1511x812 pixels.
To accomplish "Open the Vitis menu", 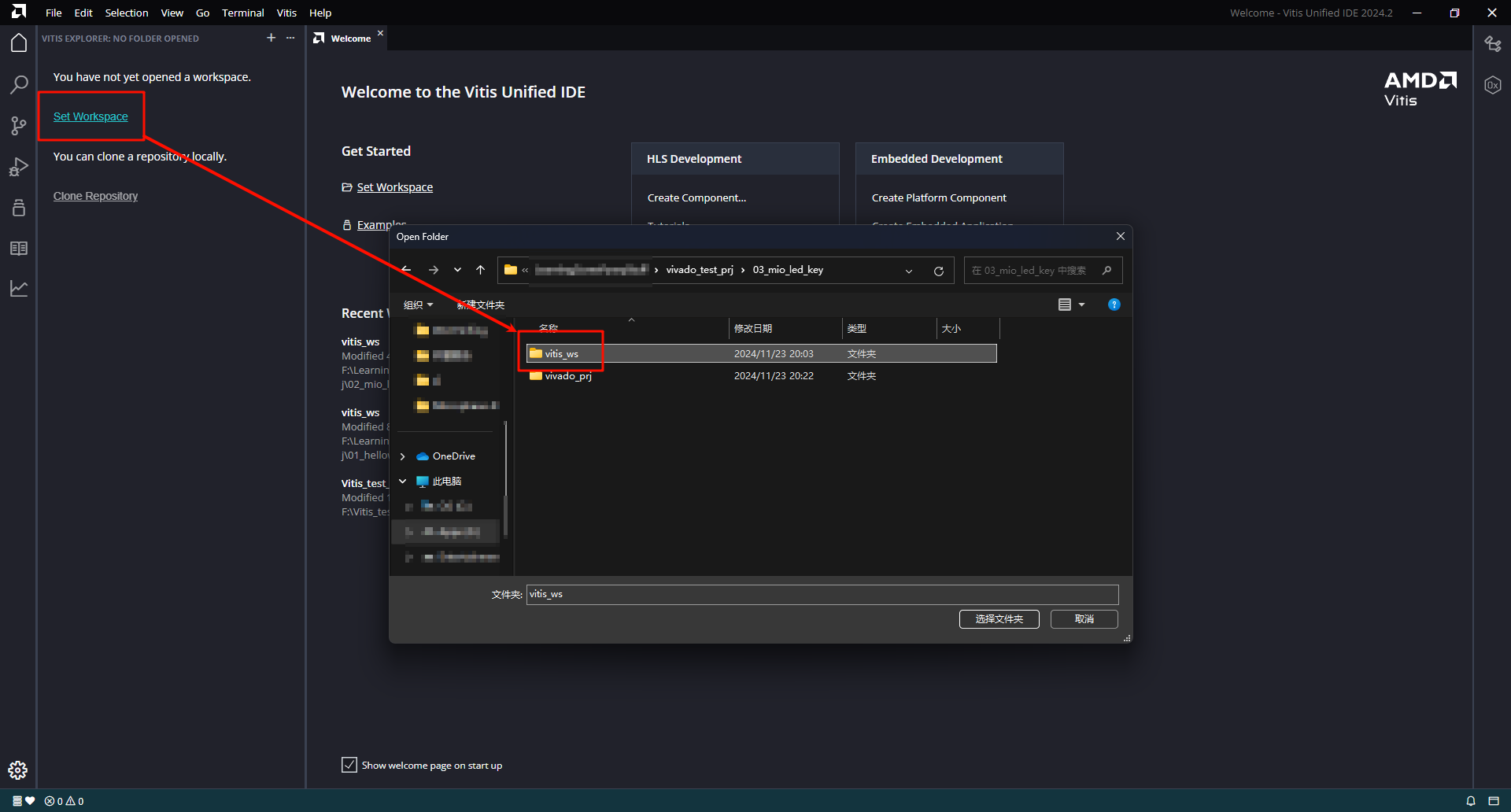I will click(x=287, y=13).
